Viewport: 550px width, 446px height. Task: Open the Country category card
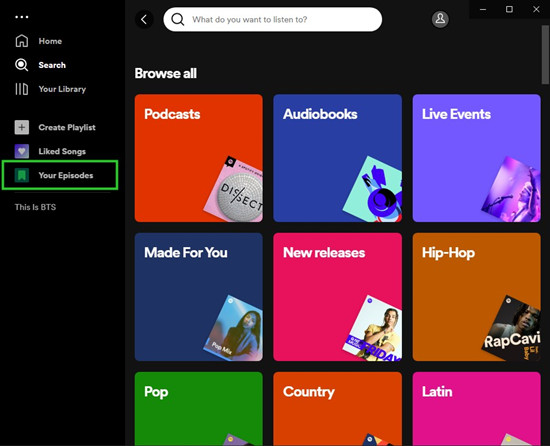pos(337,408)
